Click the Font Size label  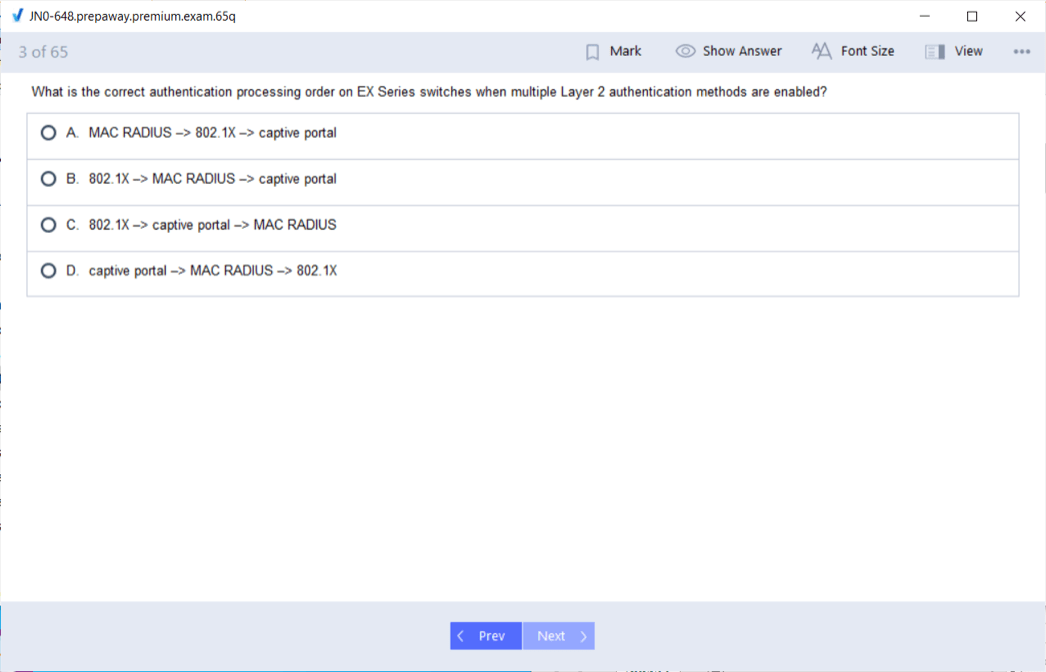point(867,51)
